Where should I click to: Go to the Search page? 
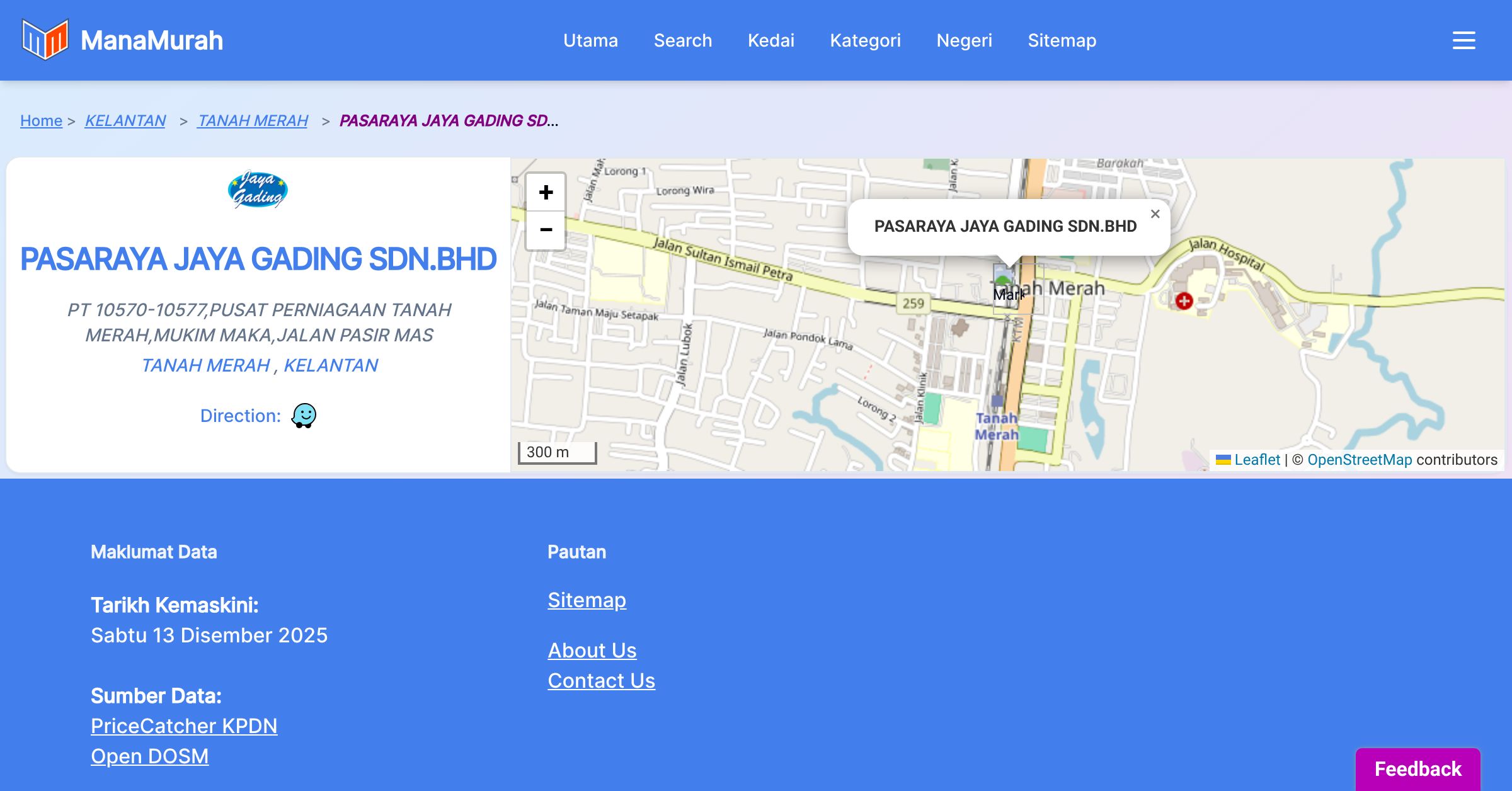pos(682,40)
